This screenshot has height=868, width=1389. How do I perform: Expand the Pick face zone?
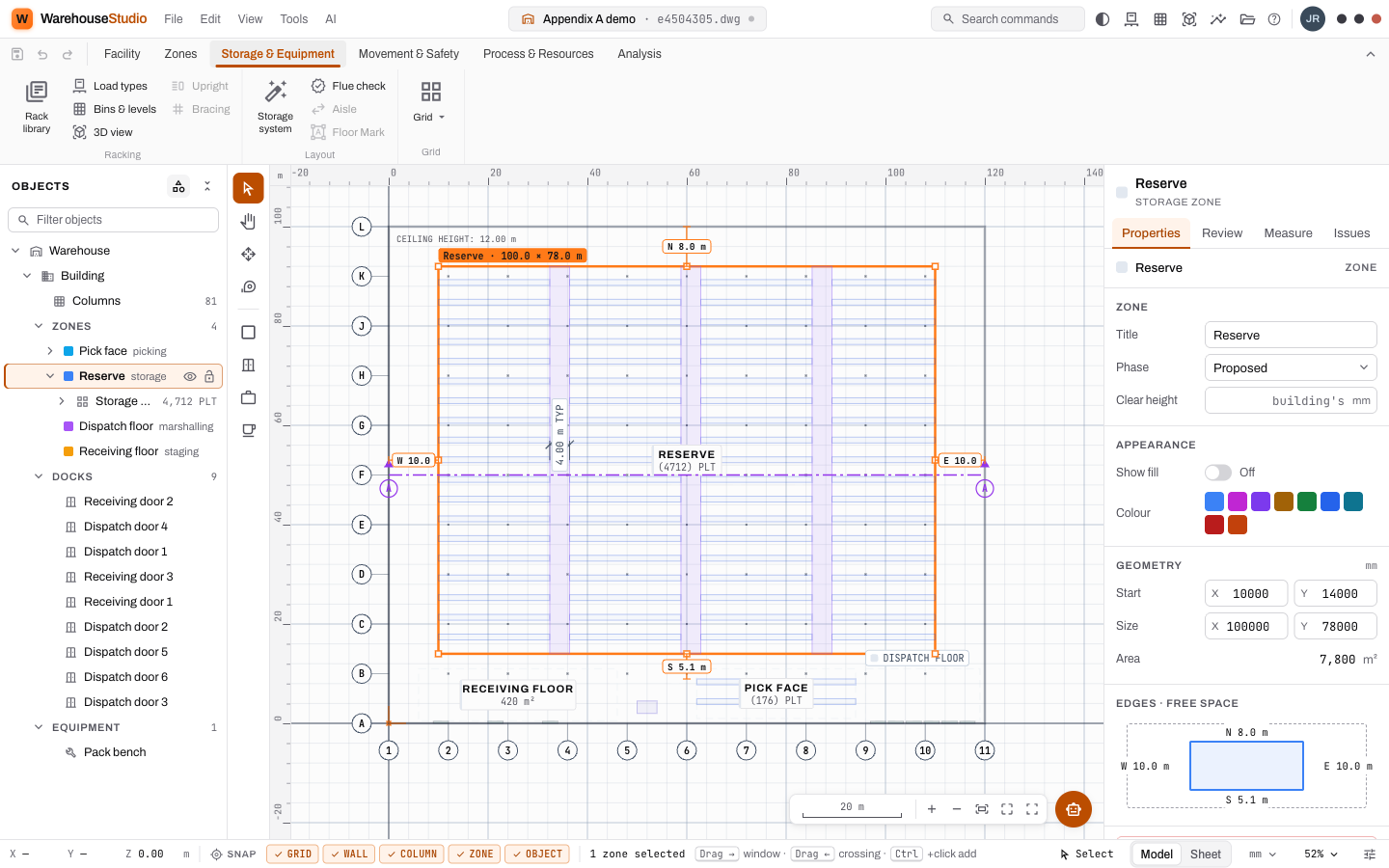50,351
